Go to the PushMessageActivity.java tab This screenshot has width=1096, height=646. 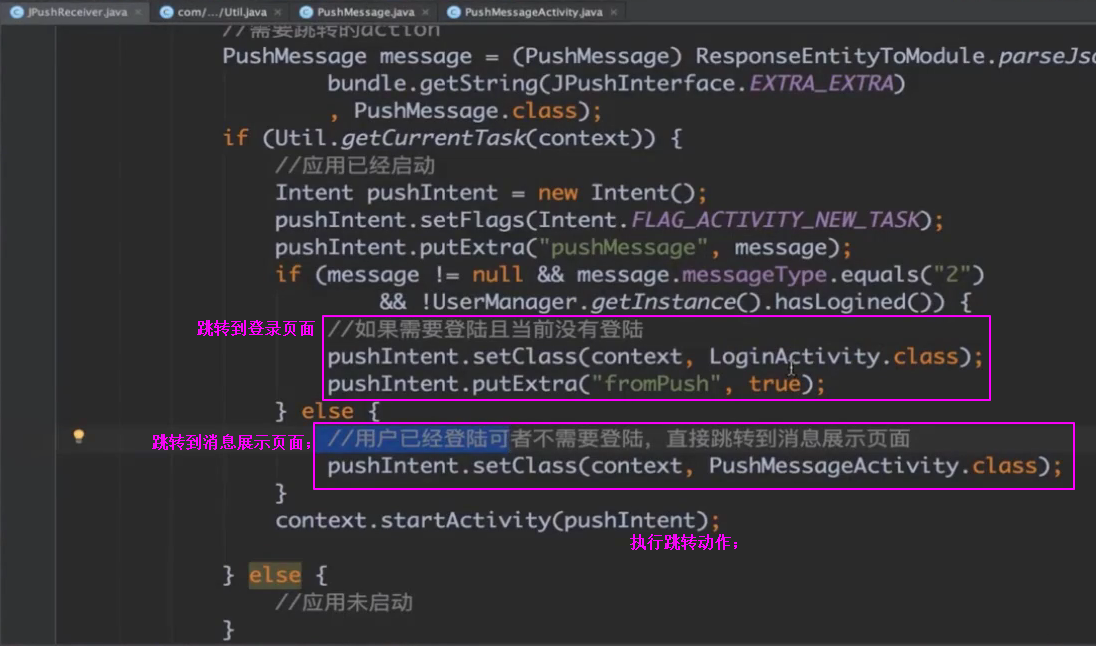click(533, 12)
